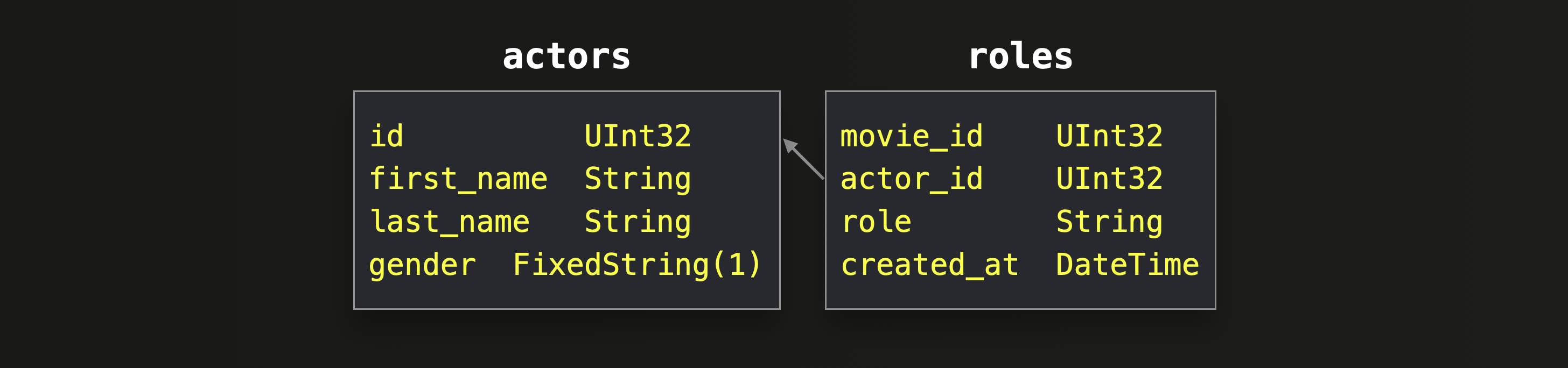Click the id field in actors
This screenshot has width=1568, height=368.
pyautogui.click(x=387, y=136)
